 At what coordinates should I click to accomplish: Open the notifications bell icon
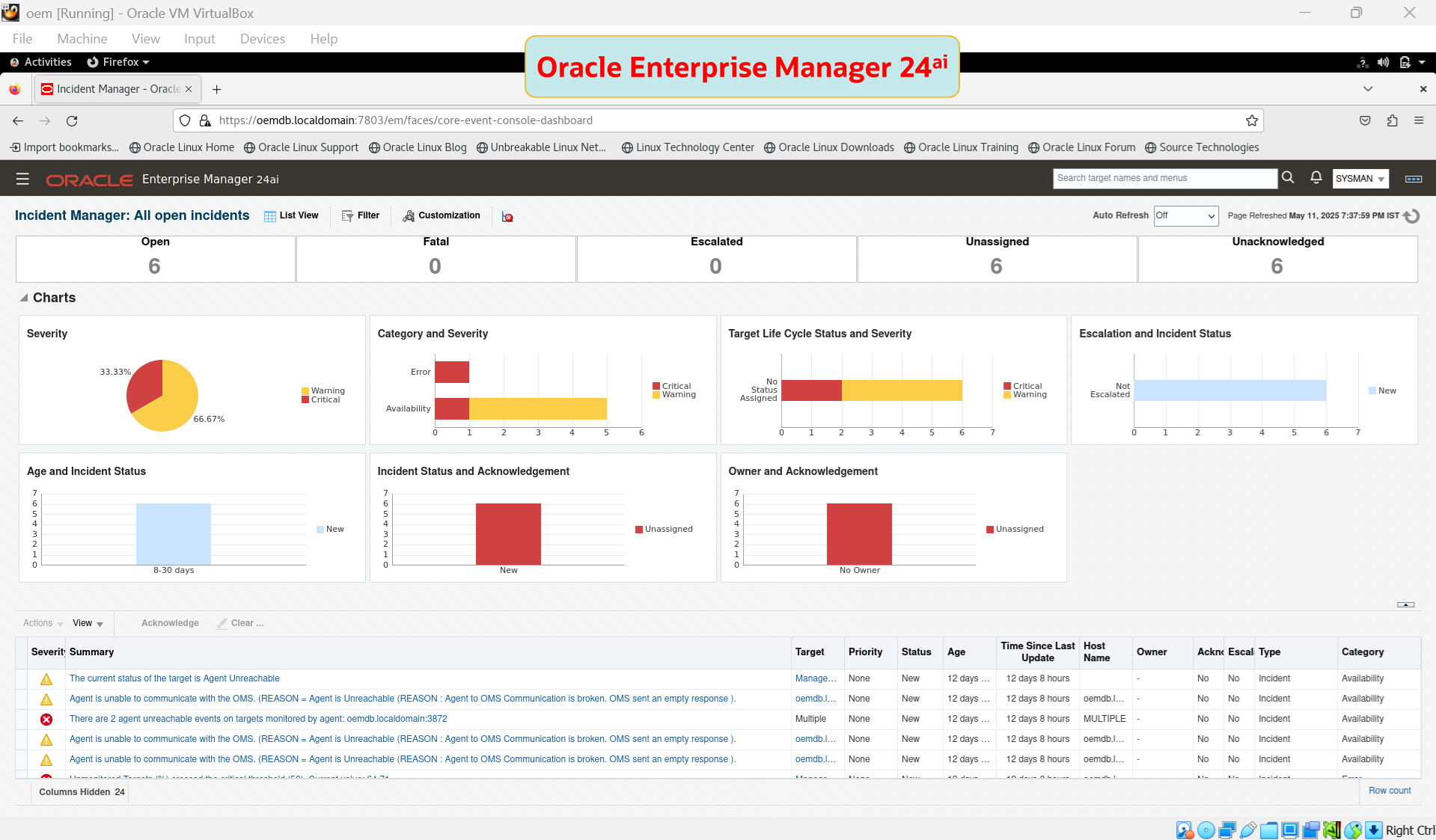coord(1316,177)
